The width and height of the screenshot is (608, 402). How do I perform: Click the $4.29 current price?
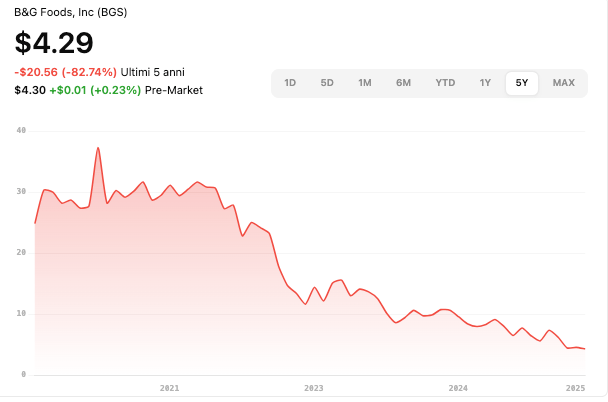(54, 43)
